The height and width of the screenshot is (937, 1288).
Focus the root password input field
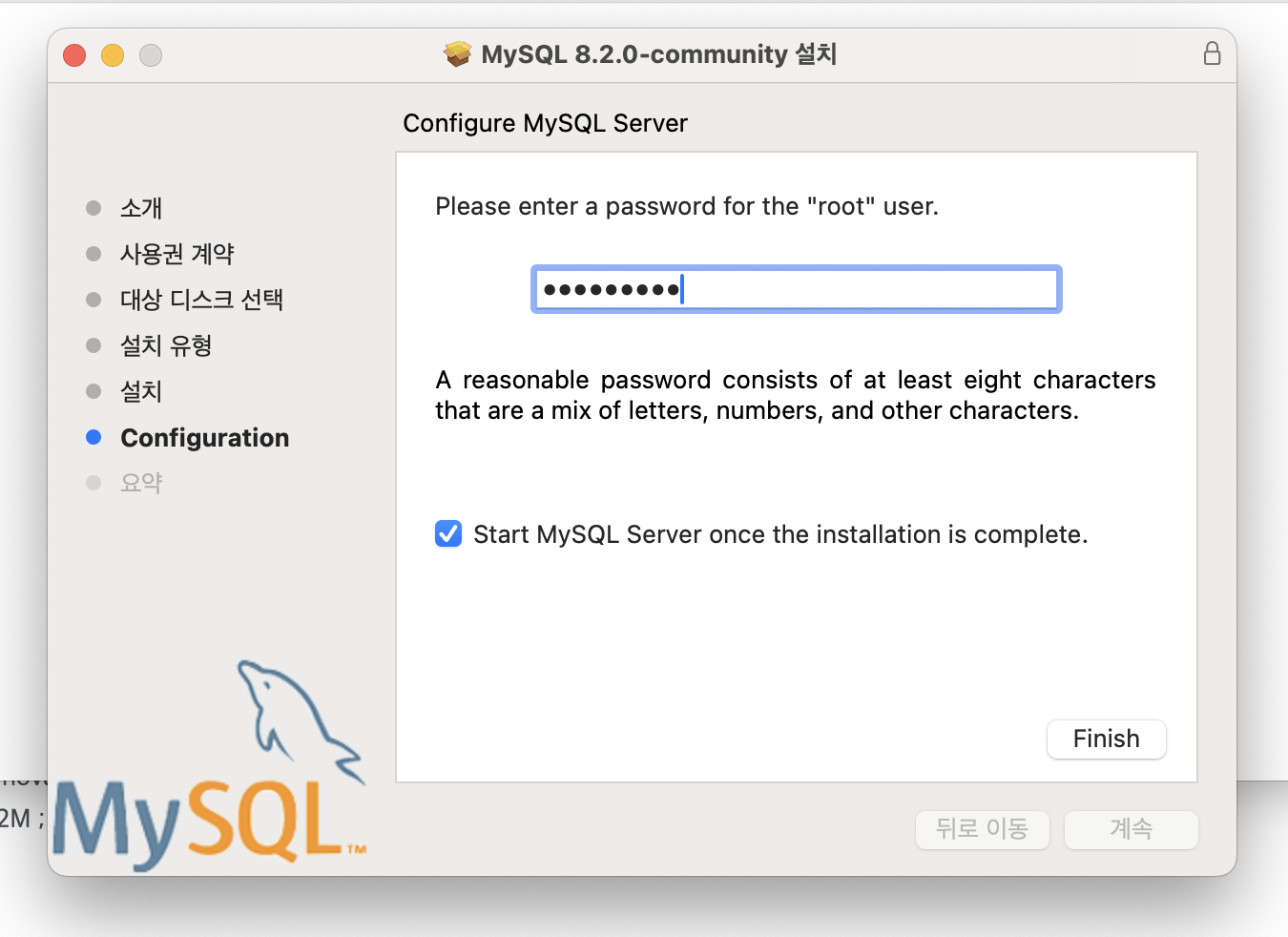tap(796, 289)
